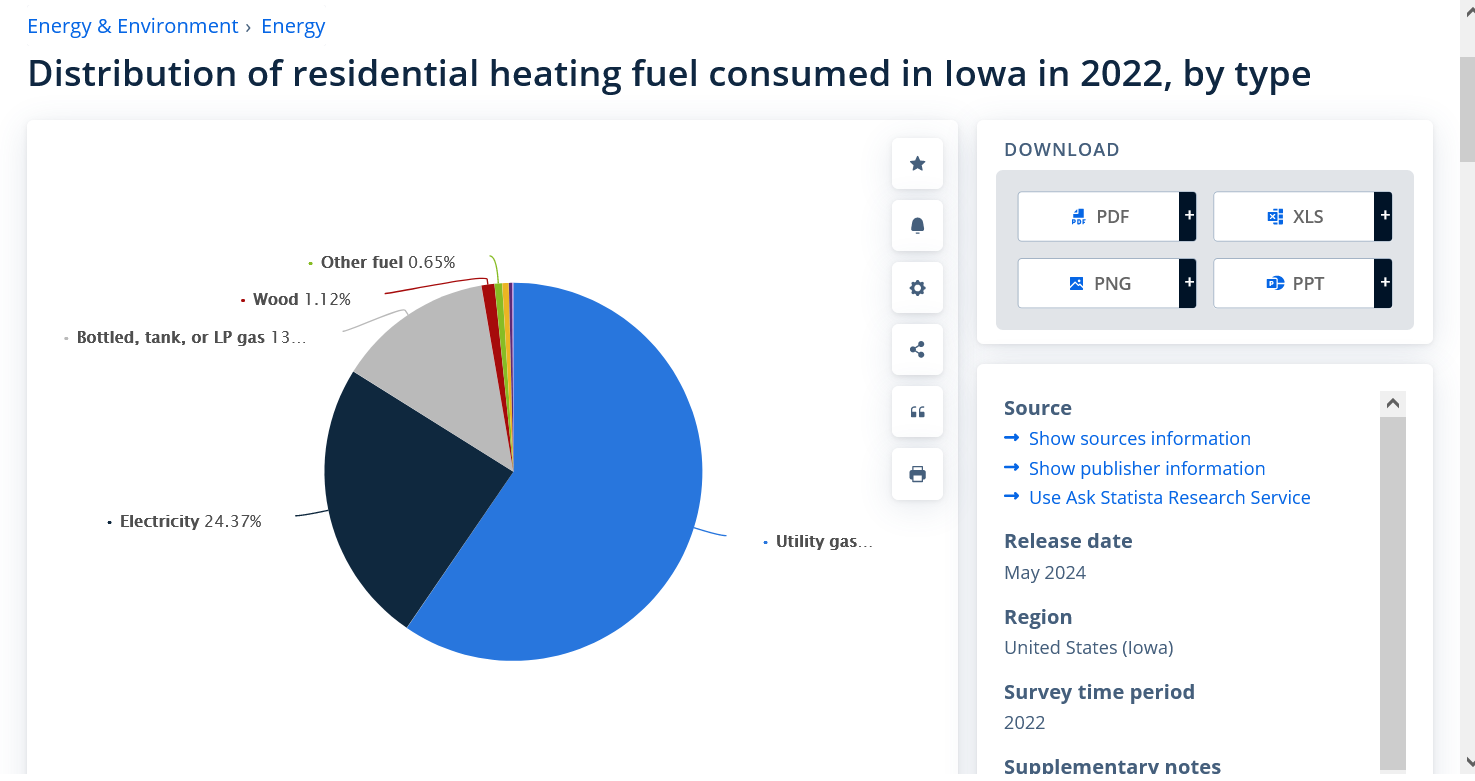The image size is (1475, 781).
Task: Open chart settings gear icon
Action: [x=917, y=288]
